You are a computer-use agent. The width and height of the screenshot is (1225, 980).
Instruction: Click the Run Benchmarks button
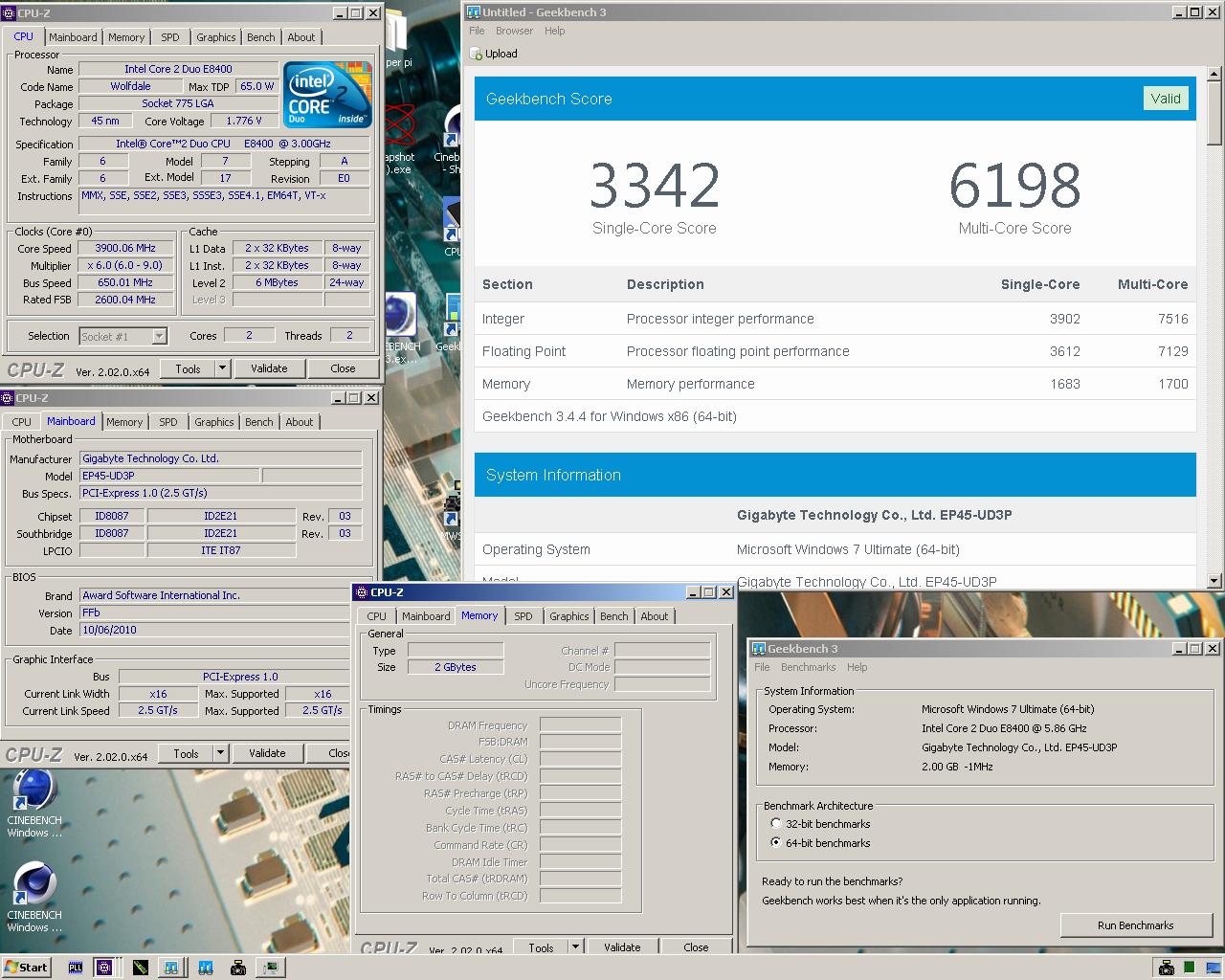coord(1135,925)
